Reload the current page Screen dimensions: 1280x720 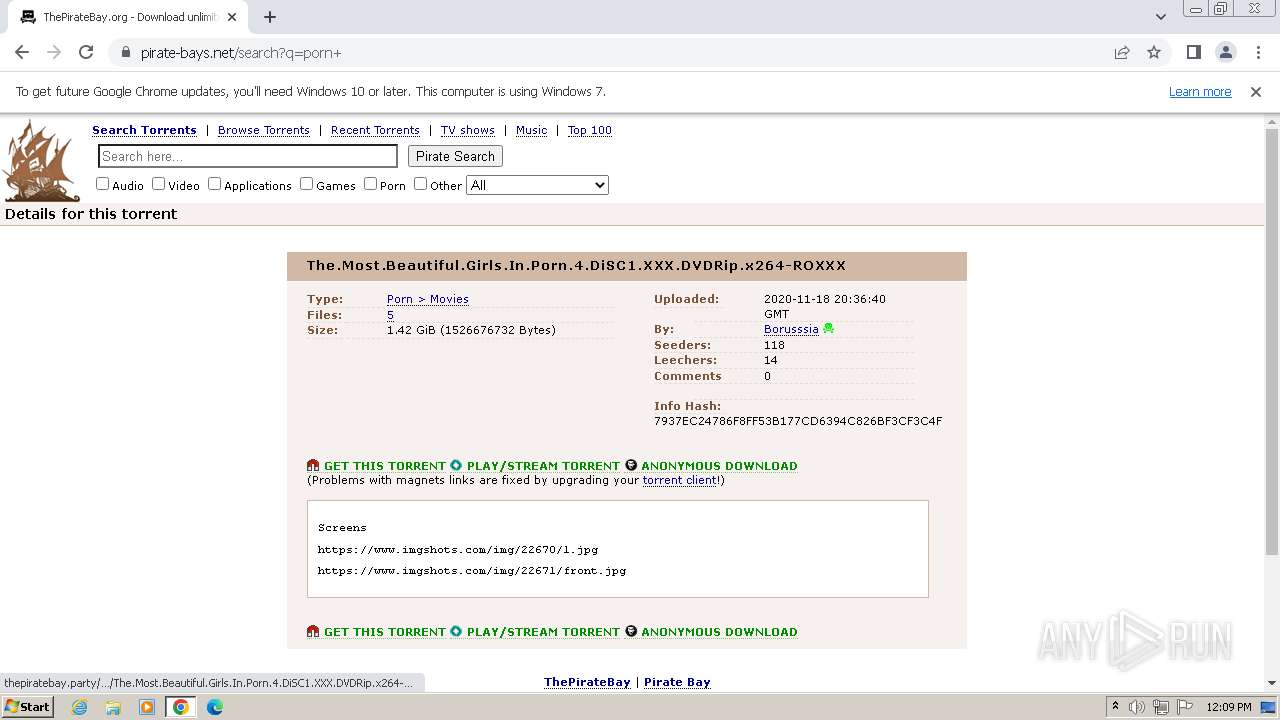click(86, 53)
